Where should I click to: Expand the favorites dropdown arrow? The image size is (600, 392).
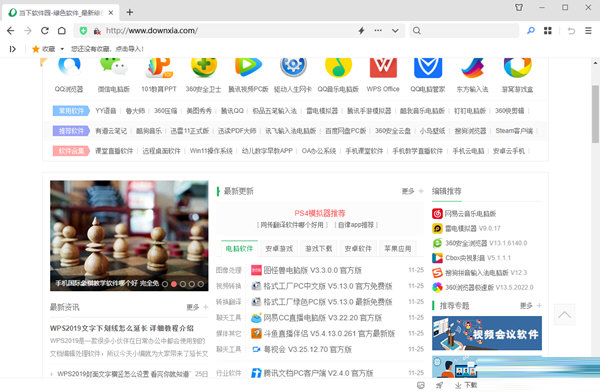(x=62, y=49)
